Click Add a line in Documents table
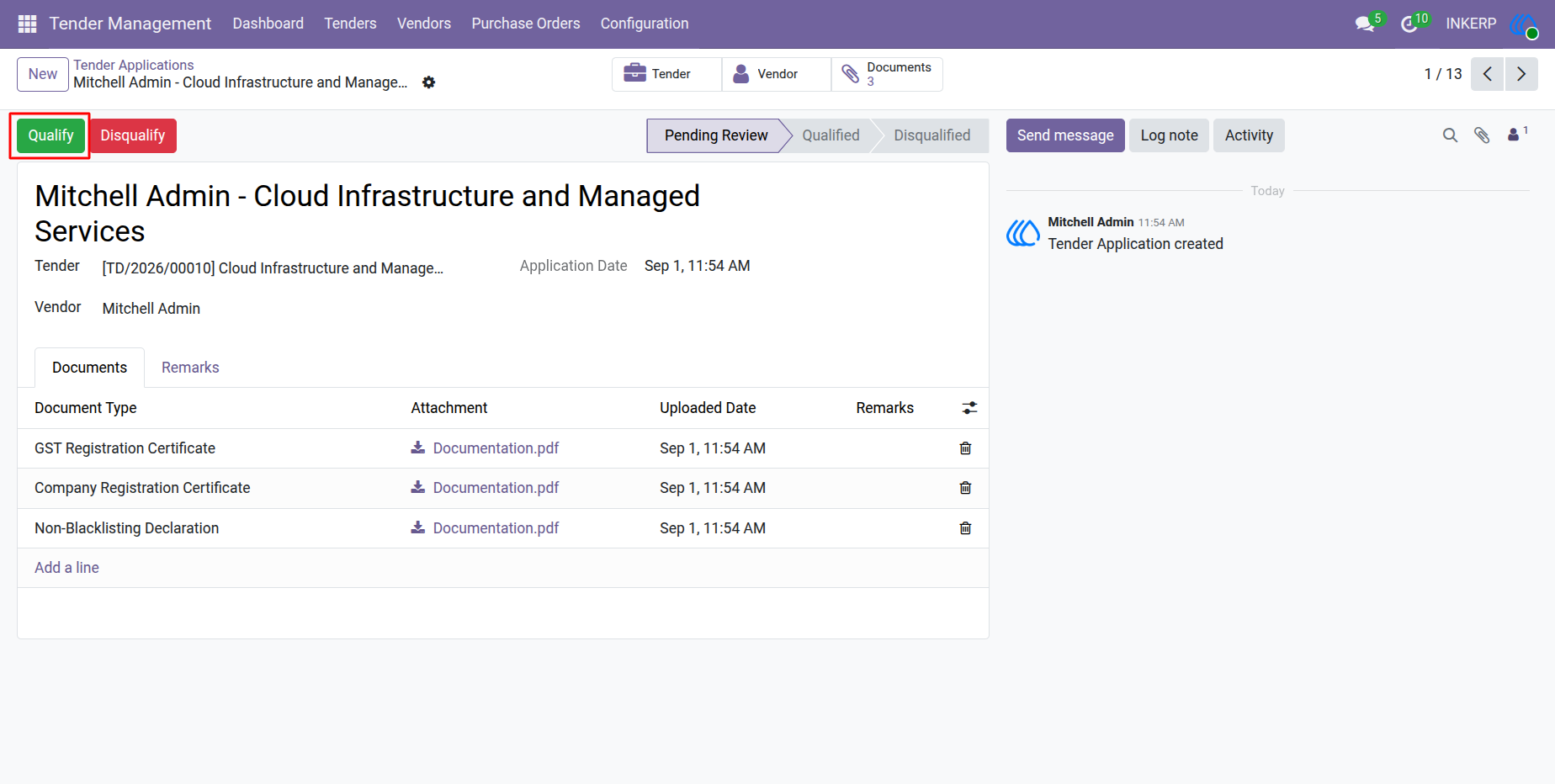 66,568
